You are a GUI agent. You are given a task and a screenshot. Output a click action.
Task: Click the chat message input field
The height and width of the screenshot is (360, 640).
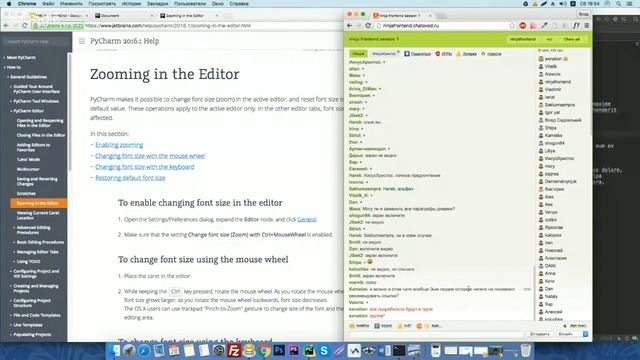(x=437, y=334)
